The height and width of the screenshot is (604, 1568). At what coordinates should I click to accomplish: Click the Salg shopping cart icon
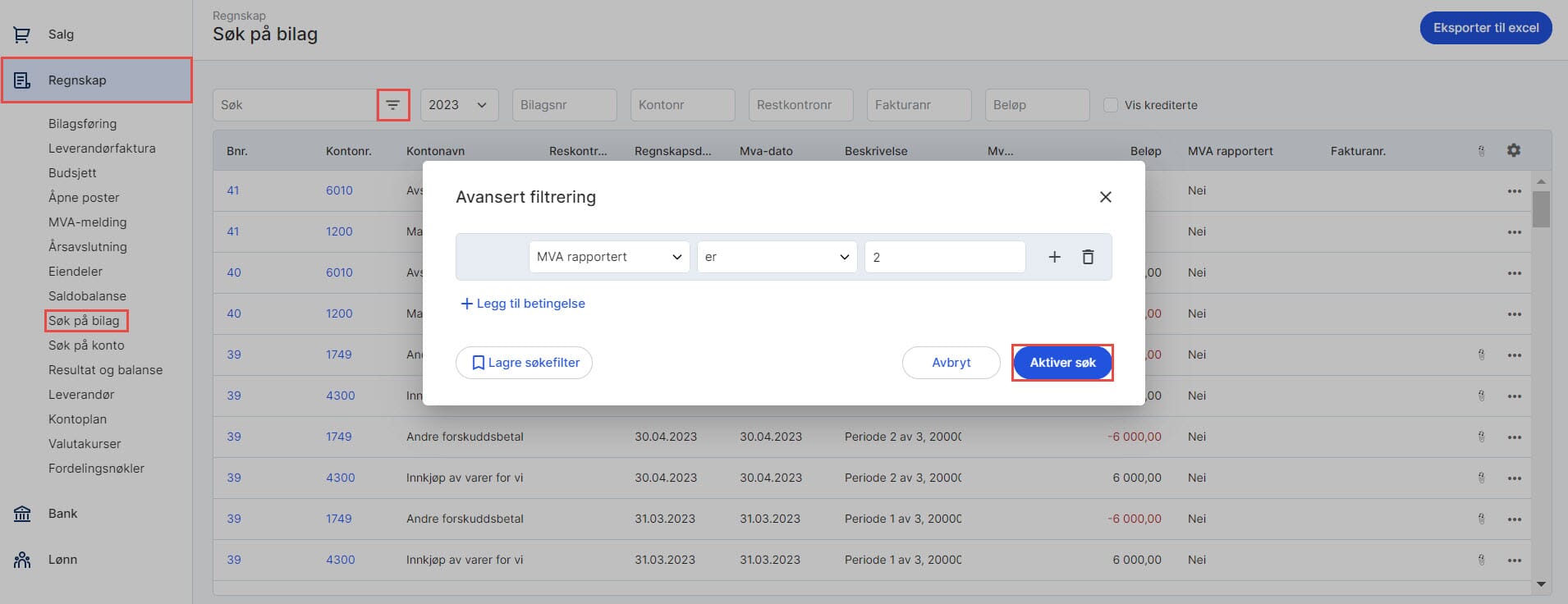coord(22,34)
